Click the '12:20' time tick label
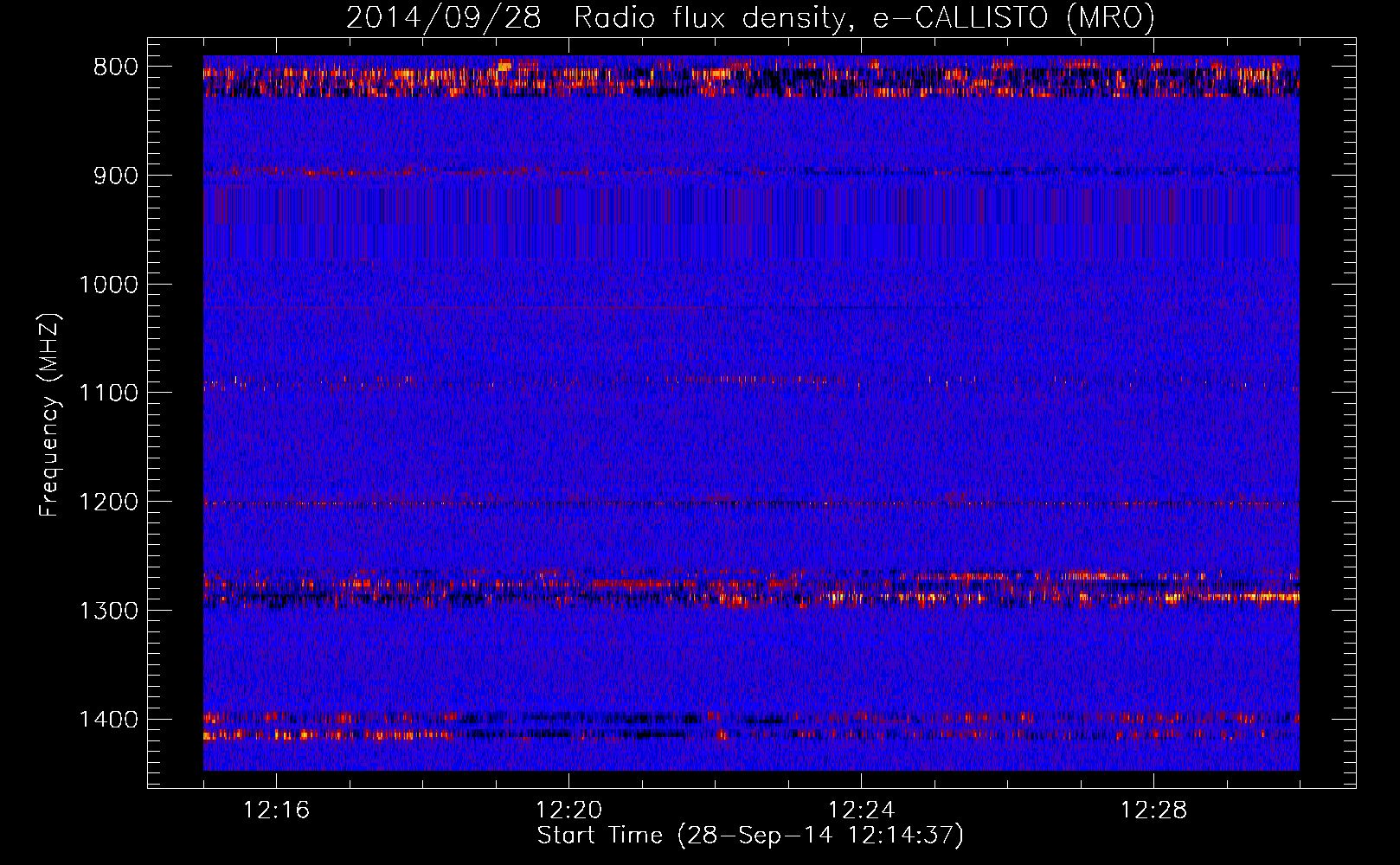The image size is (1400, 865). pyautogui.click(x=568, y=811)
